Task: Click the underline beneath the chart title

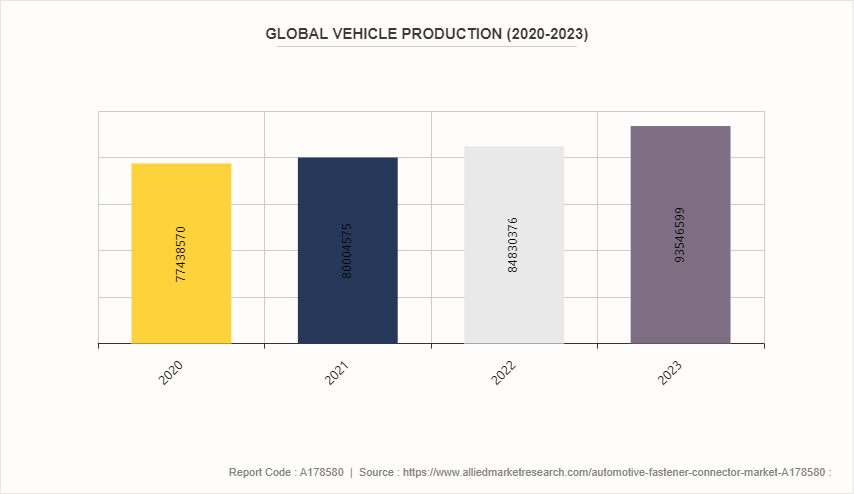Action: 426,47
